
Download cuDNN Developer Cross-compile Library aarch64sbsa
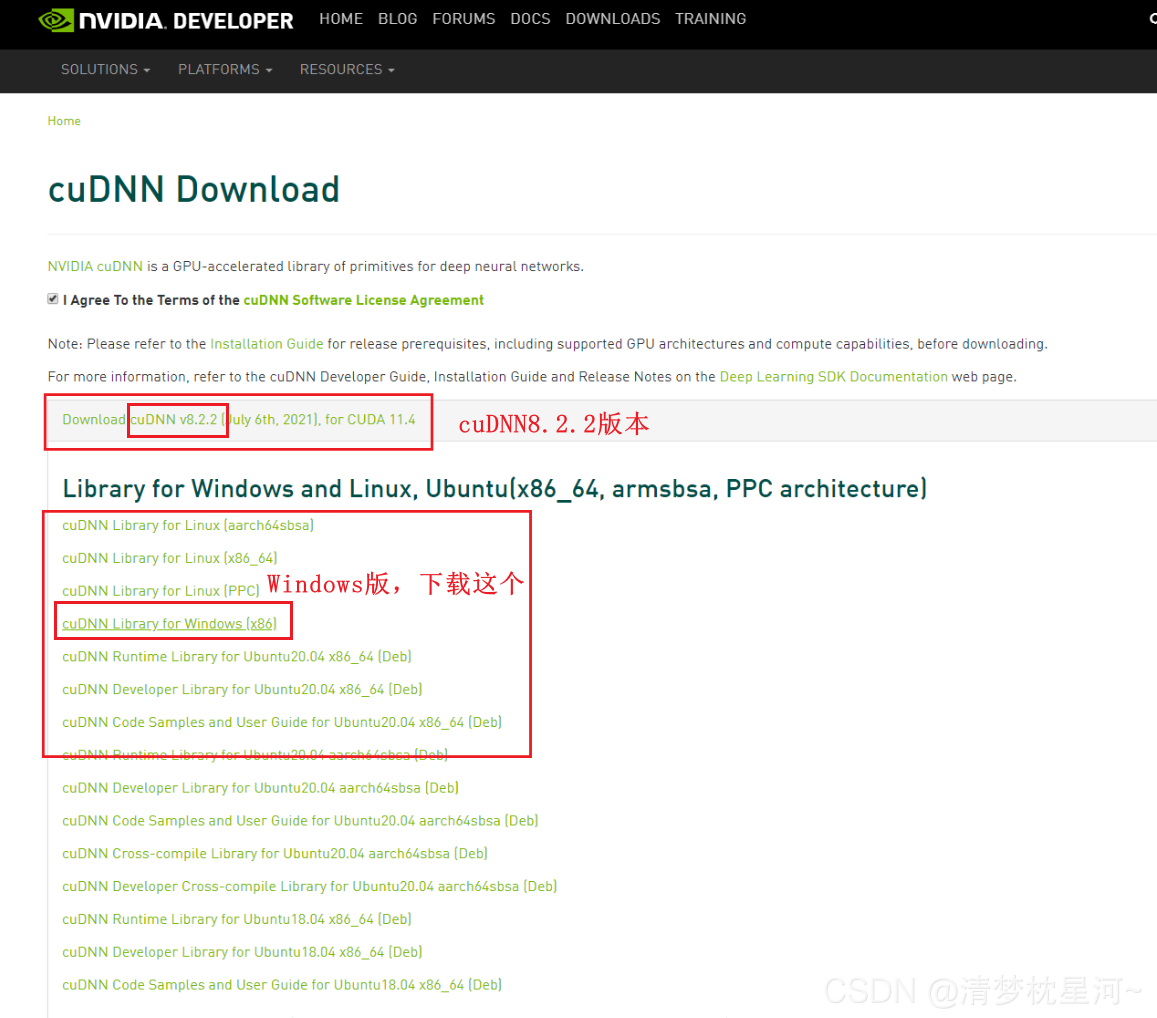coord(310,886)
